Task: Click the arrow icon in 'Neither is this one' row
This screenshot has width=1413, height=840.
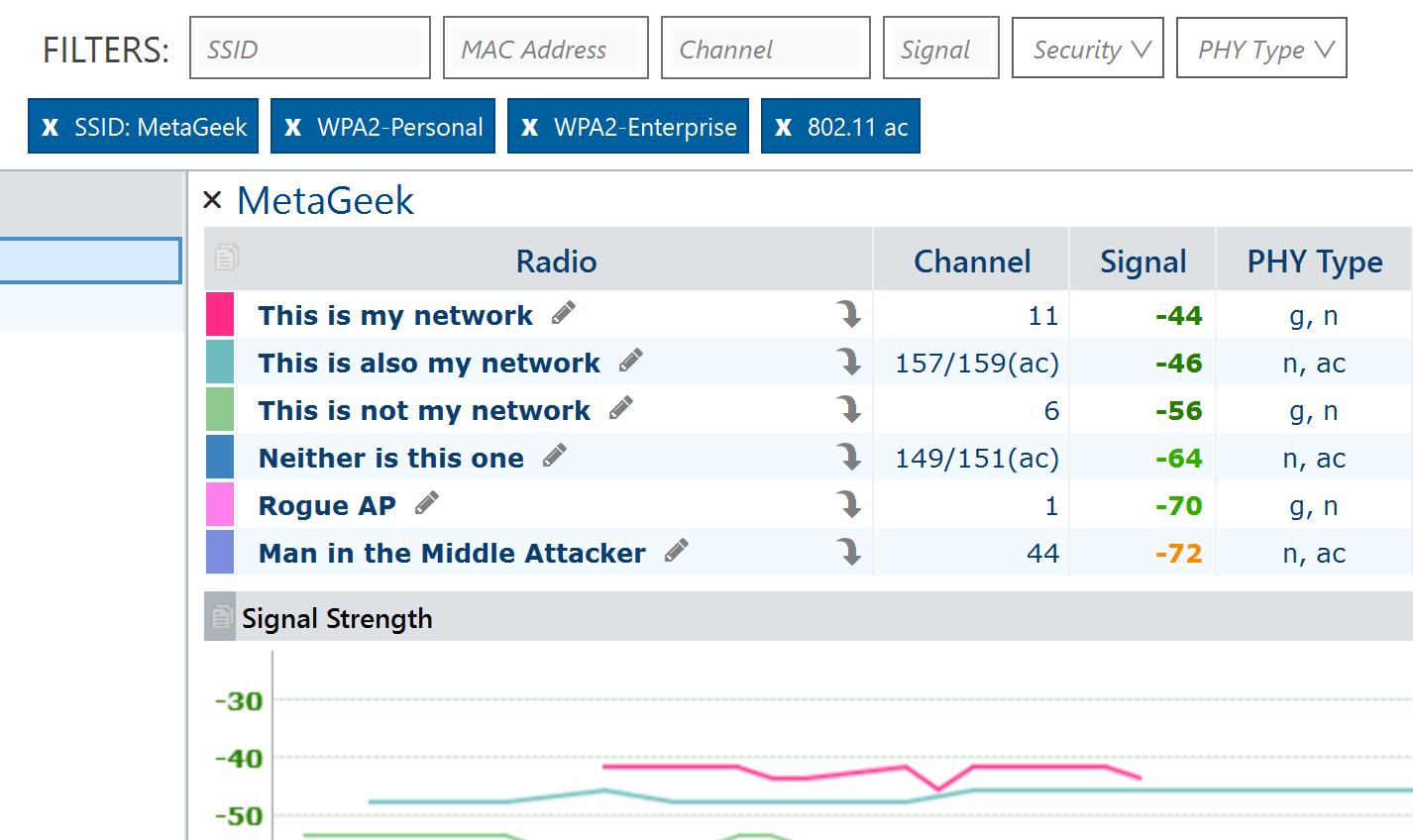Action: (848, 457)
